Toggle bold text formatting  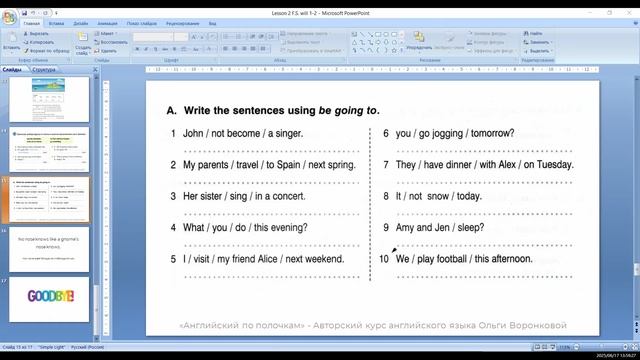(x=137, y=49)
